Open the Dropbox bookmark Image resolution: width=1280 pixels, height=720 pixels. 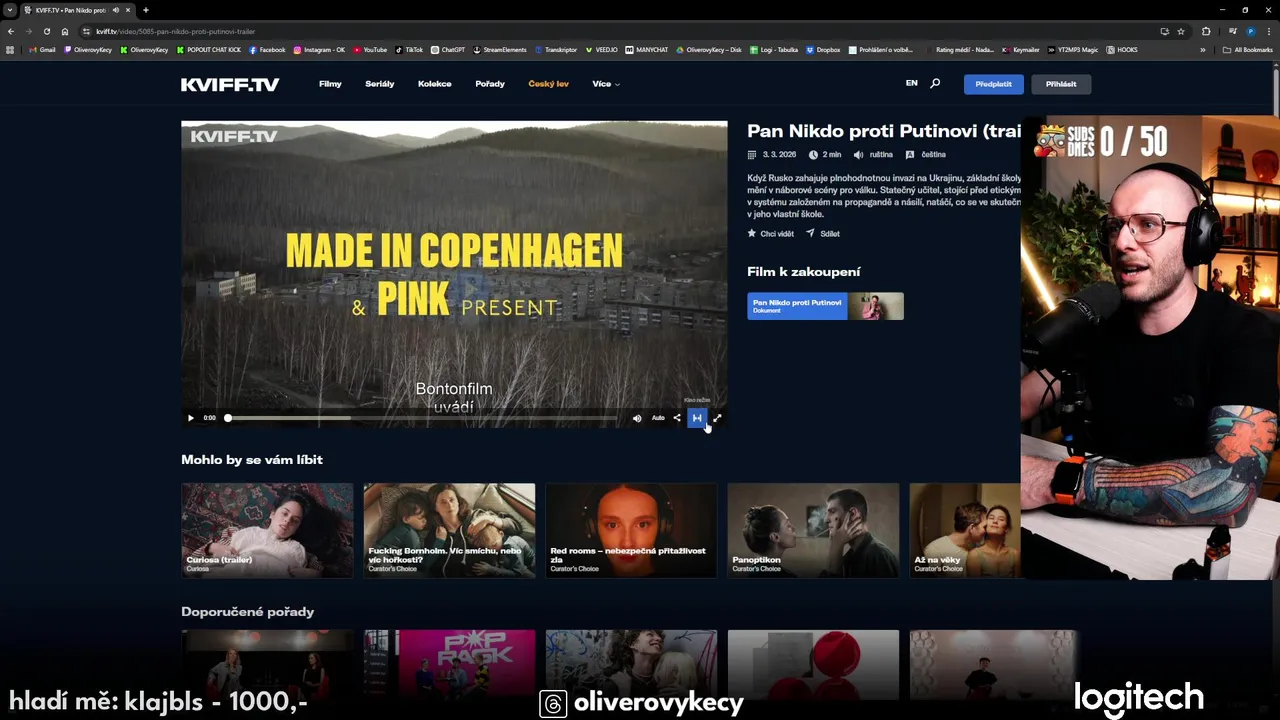pyautogui.click(x=823, y=49)
